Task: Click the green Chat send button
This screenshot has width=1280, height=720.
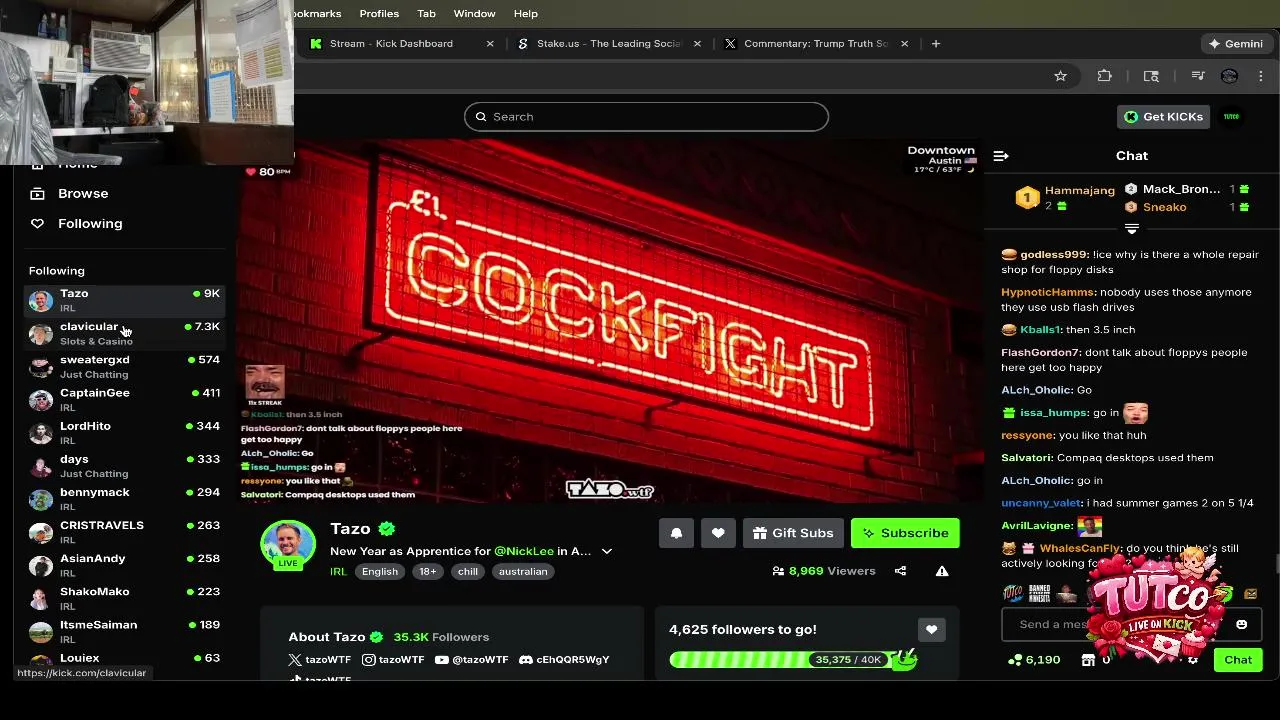Action: tap(1238, 660)
